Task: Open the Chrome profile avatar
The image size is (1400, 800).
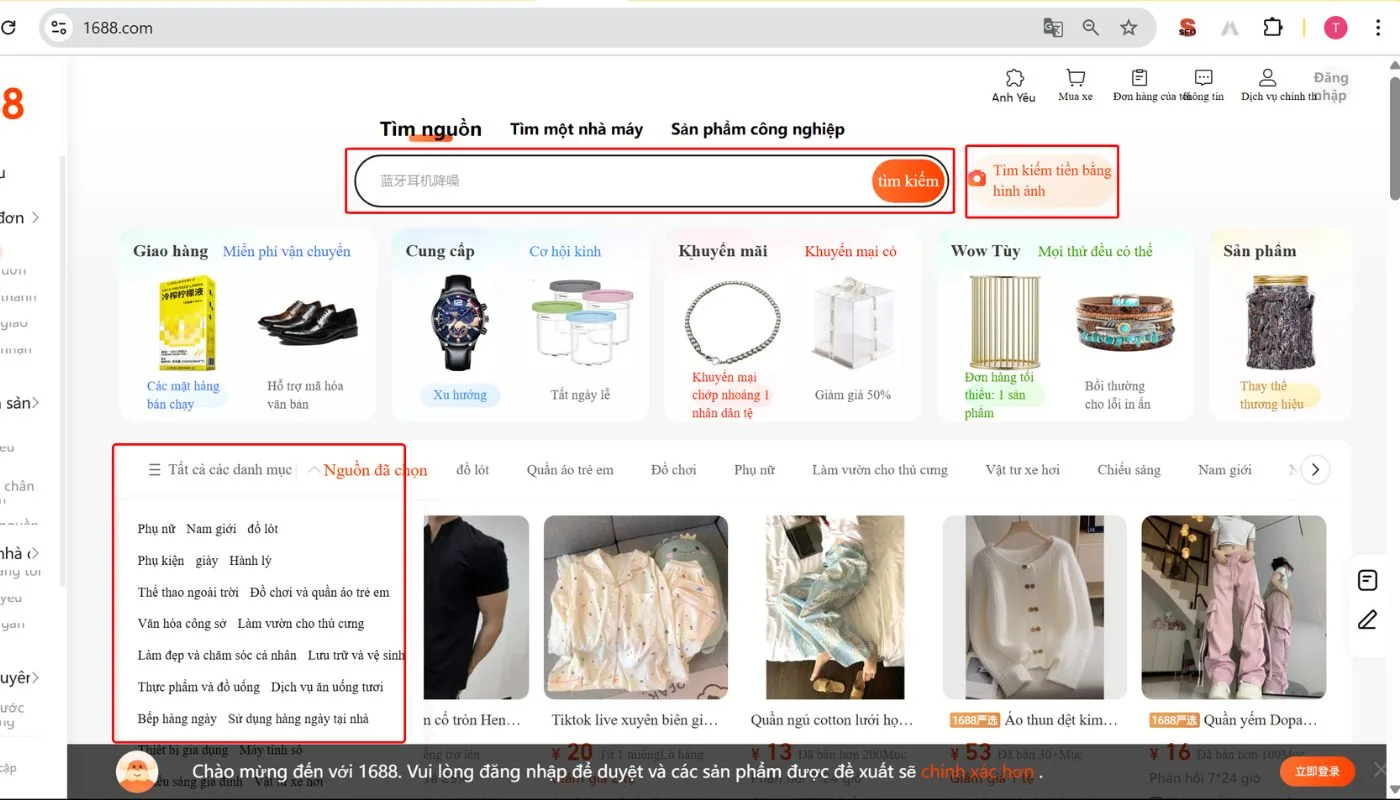Action: coord(1335,28)
